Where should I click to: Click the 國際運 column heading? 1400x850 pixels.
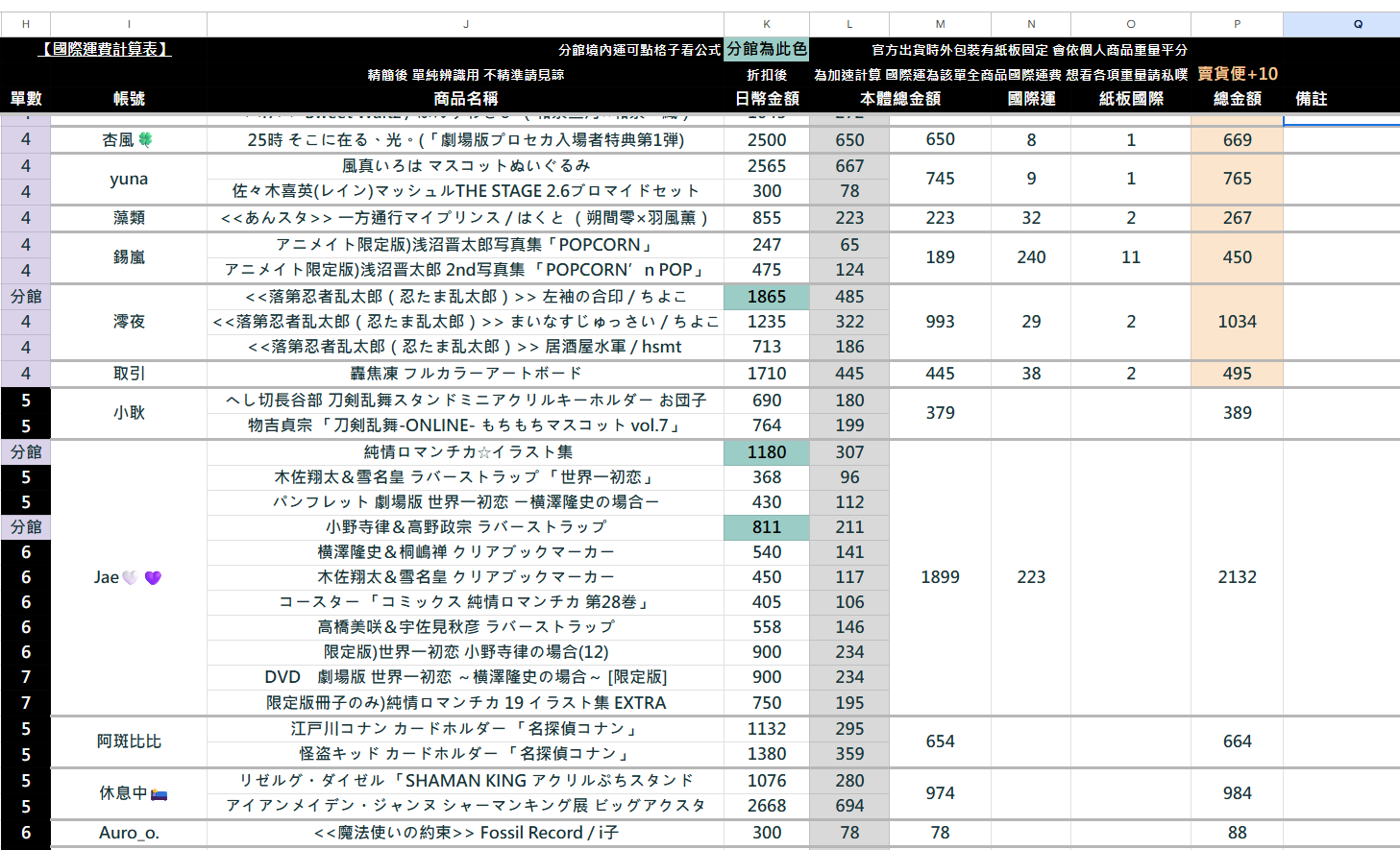coord(1031,99)
